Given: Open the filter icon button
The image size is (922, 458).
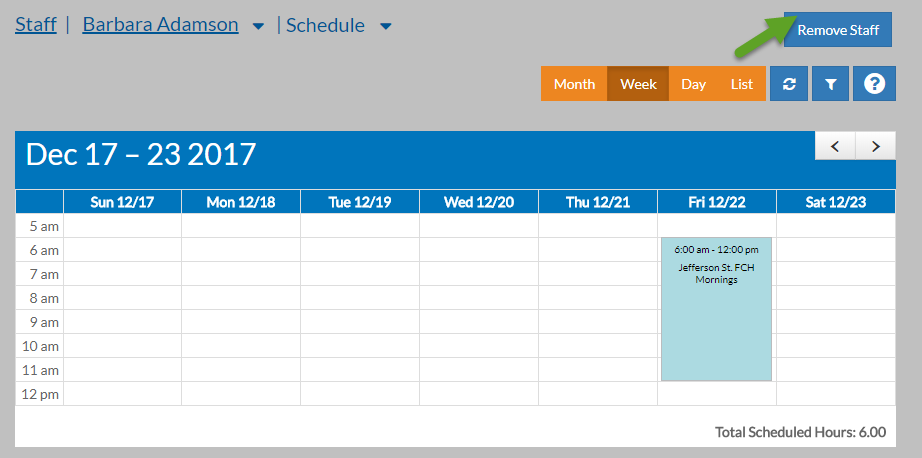Looking at the screenshot, I should 830,85.
